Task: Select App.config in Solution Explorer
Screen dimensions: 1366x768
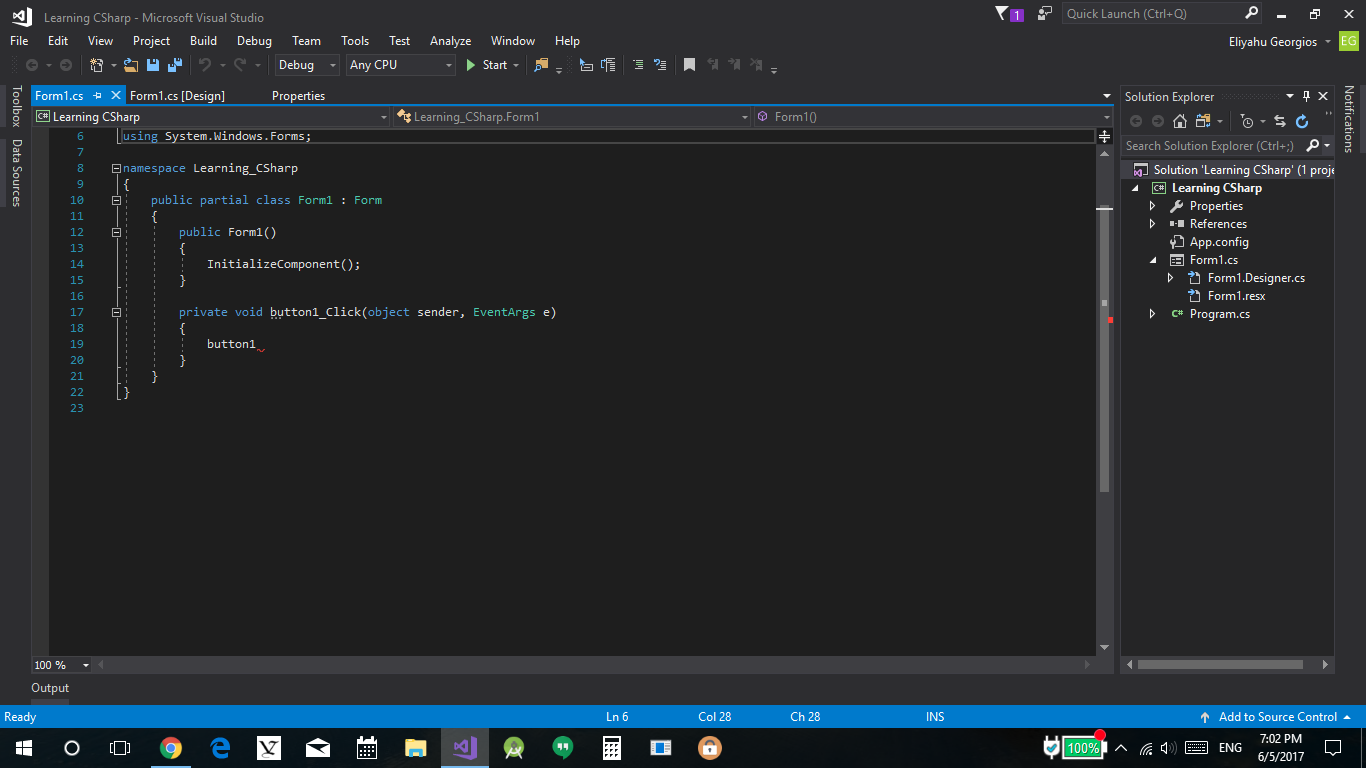Action: (x=1218, y=242)
